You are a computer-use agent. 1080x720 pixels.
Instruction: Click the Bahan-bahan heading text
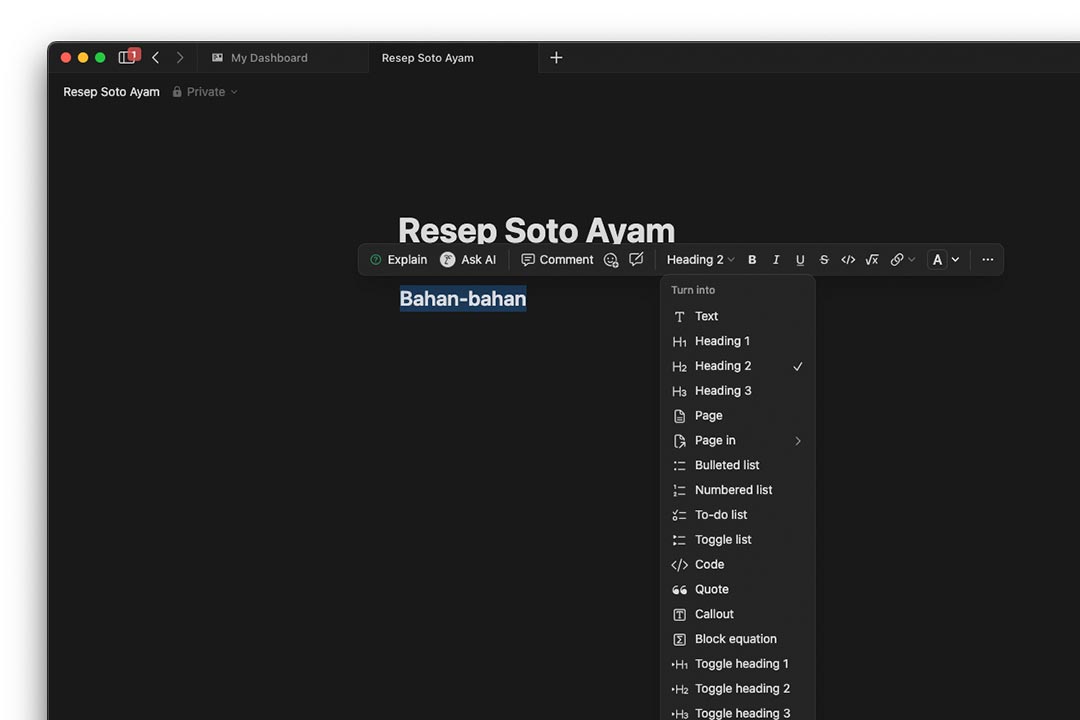[x=463, y=298]
